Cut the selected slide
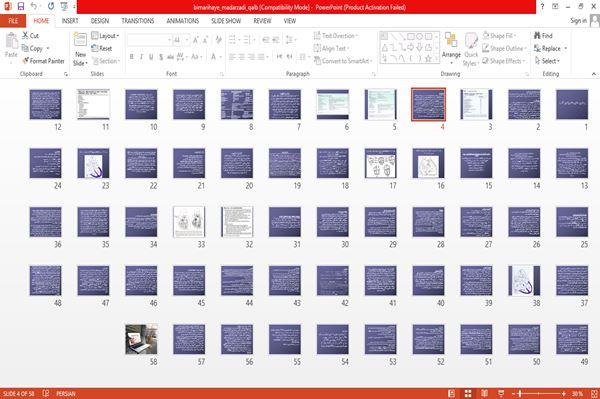The height and width of the screenshot is (399, 600). pos(30,36)
